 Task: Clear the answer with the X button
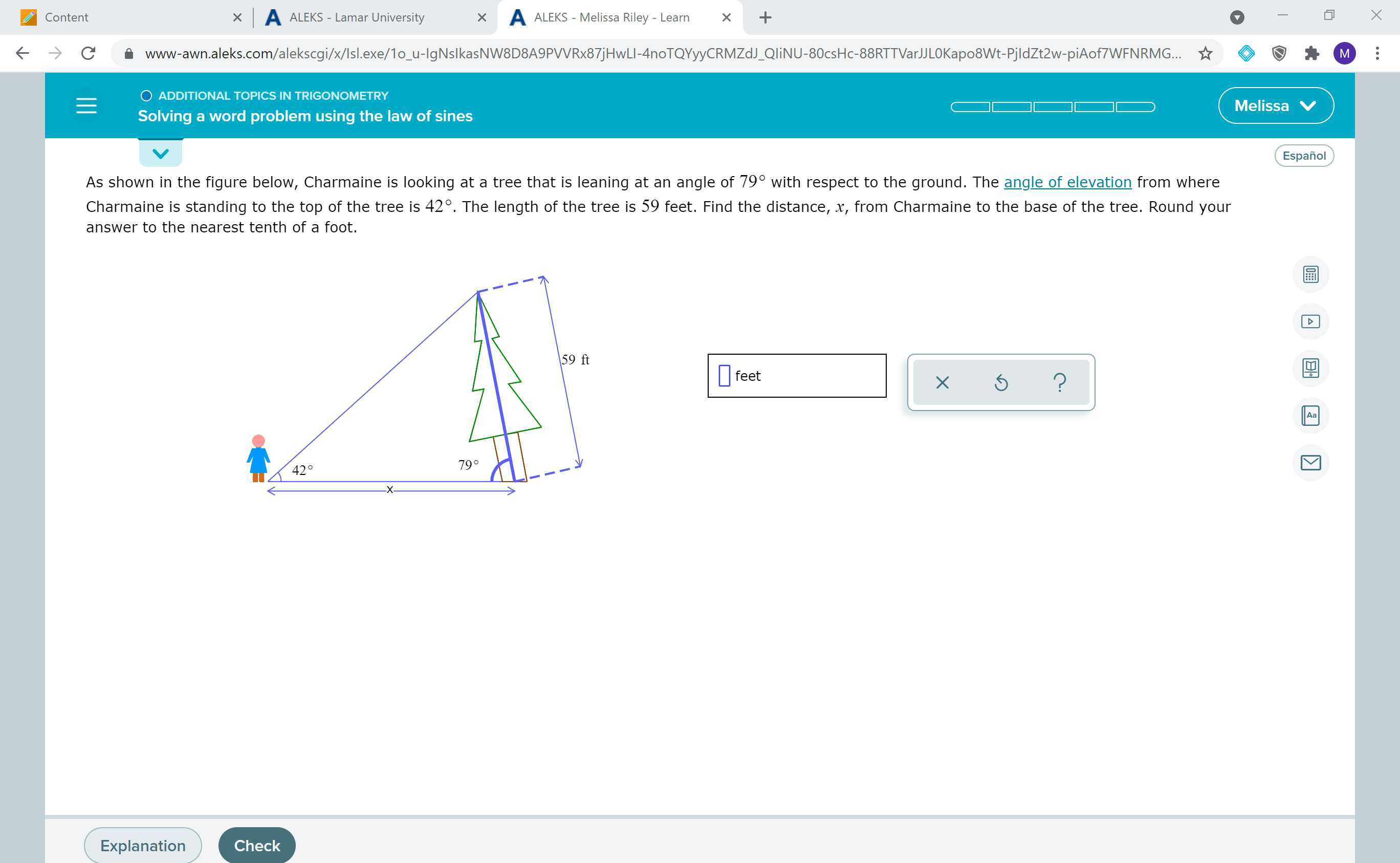[943, 382]
